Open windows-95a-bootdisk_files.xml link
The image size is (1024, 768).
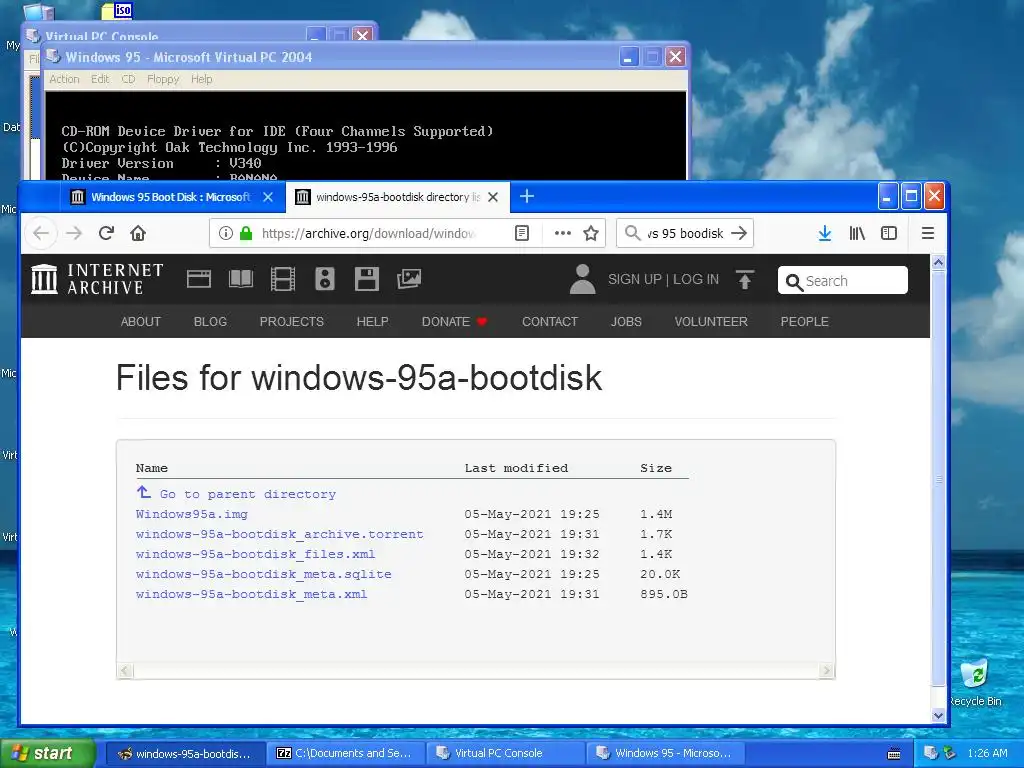255,554
